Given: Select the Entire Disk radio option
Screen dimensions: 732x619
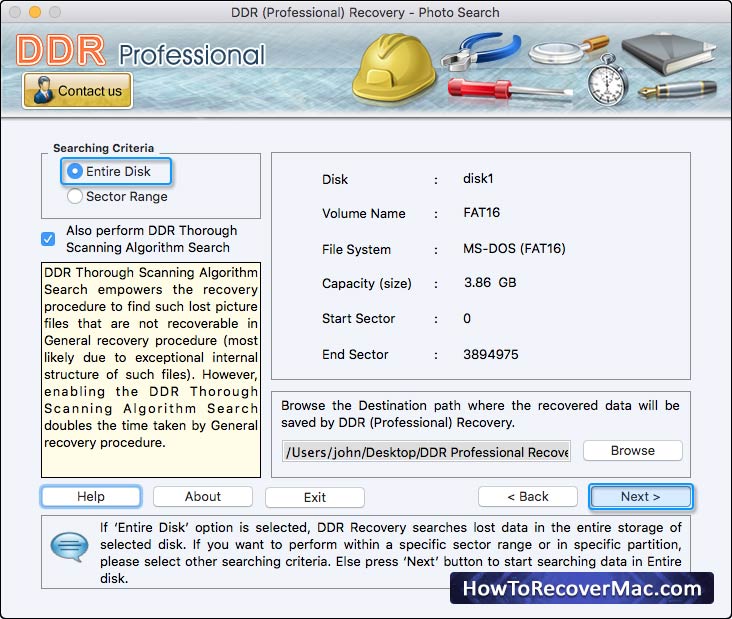Looking at the screenshot, I should [x=116, y=171].
